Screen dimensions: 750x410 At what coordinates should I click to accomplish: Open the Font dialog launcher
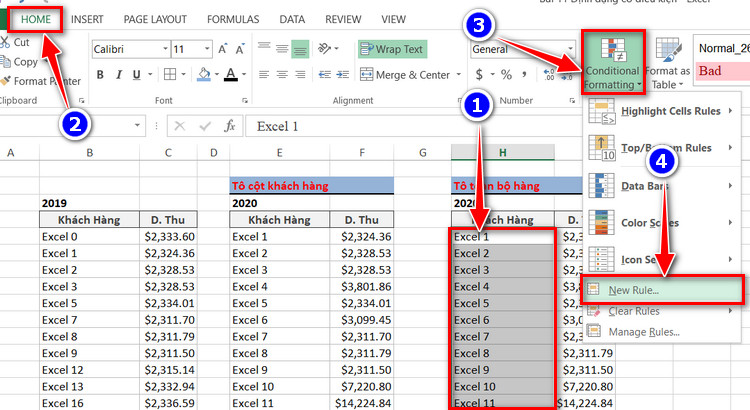click(x=244, y=101)
